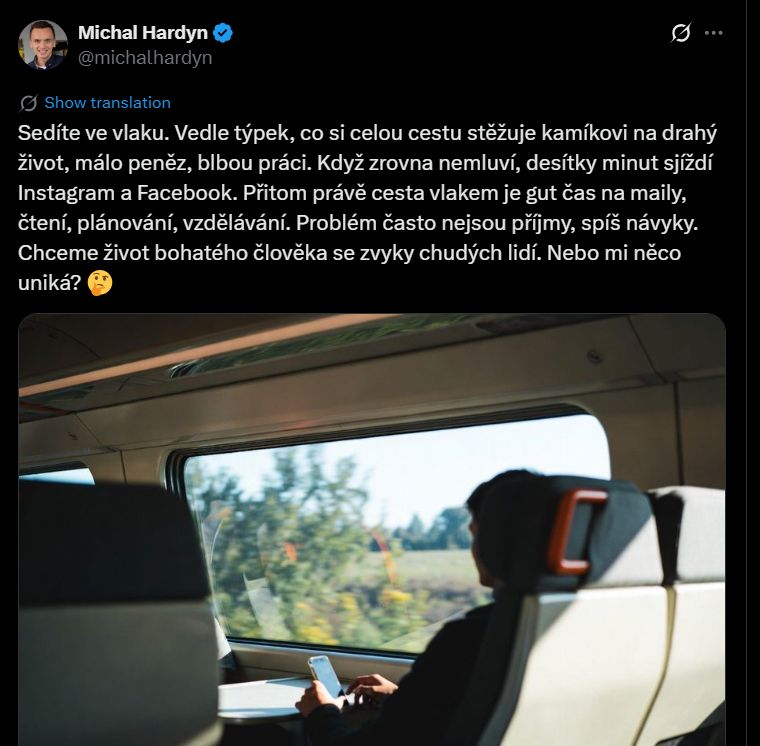Click the text 'Nebo mi něco'
The image size is (760, 746).
point(614,253)
